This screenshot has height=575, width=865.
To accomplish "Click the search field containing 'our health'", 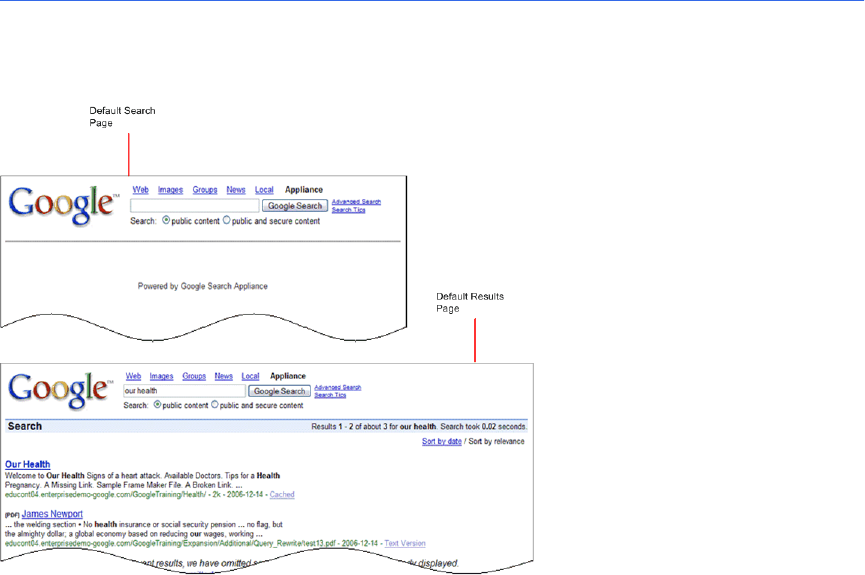I will (184, 391).
